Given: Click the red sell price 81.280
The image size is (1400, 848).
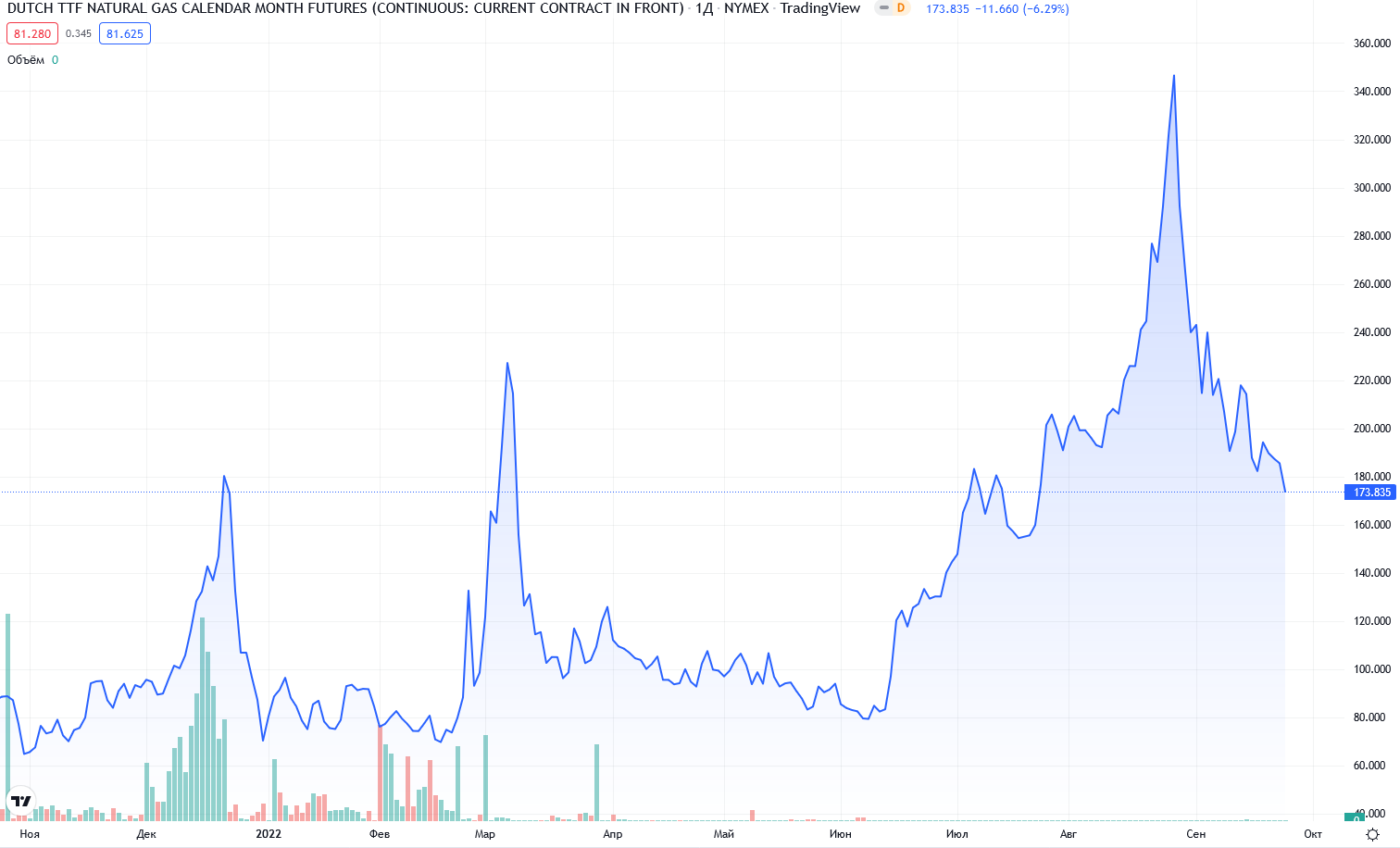Looking at the screenshot, I should [32, 34].
